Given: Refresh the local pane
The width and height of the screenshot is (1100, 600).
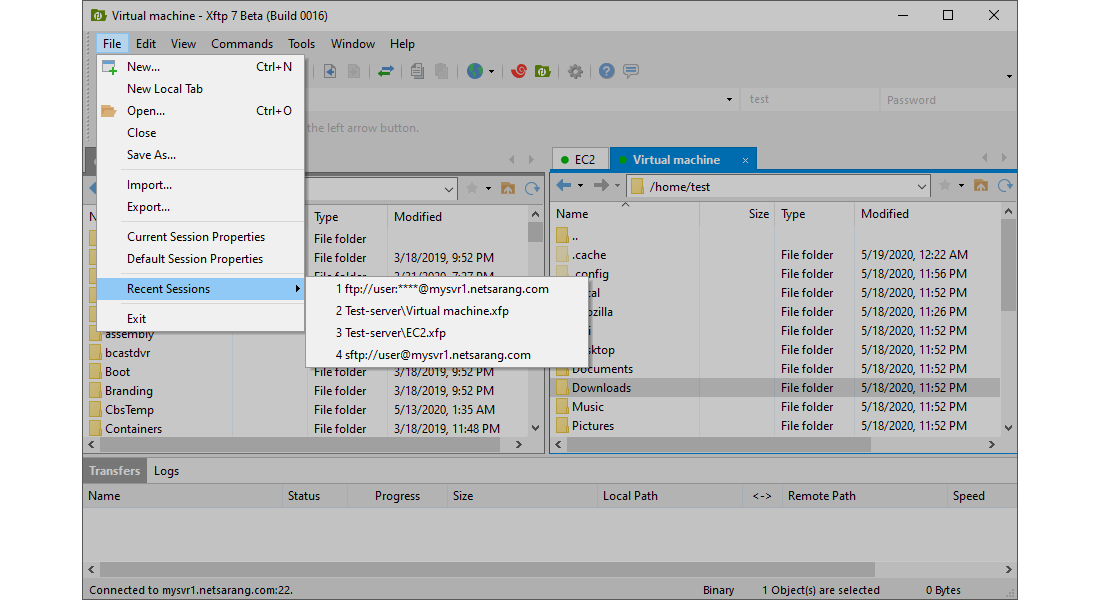Looking at the screenshot, I should 532,188.
